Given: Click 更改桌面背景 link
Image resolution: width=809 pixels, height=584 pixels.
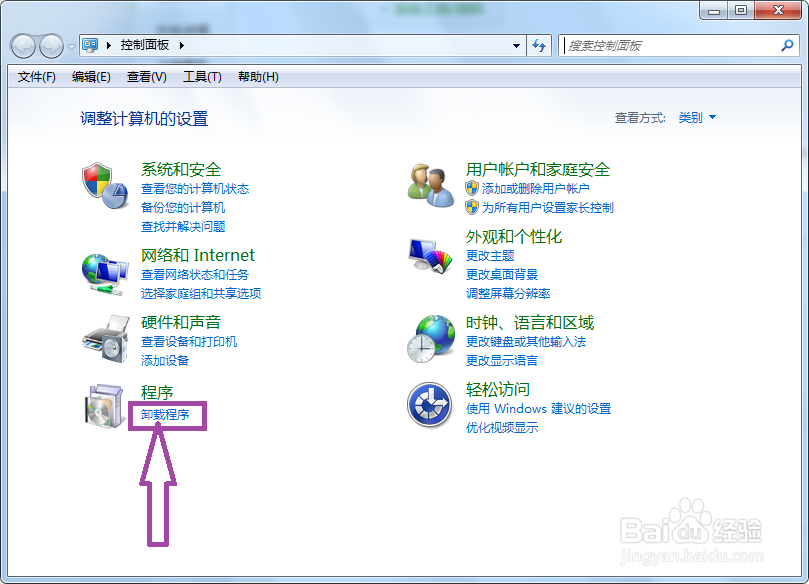Looking at the screenshot, I should tap(502, 274).
